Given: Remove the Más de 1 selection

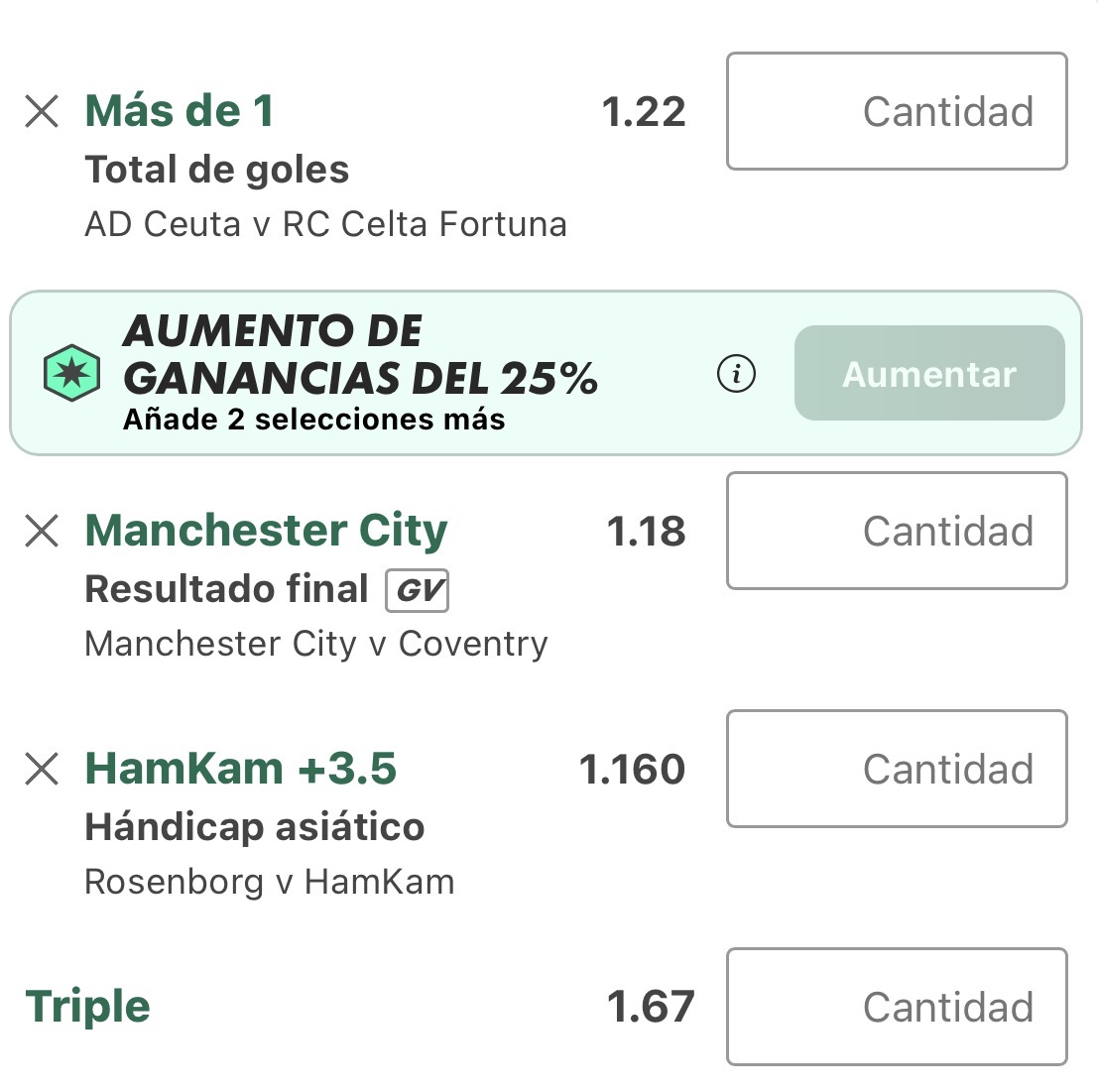Looking at the screenshot, I should coord(42,111).
